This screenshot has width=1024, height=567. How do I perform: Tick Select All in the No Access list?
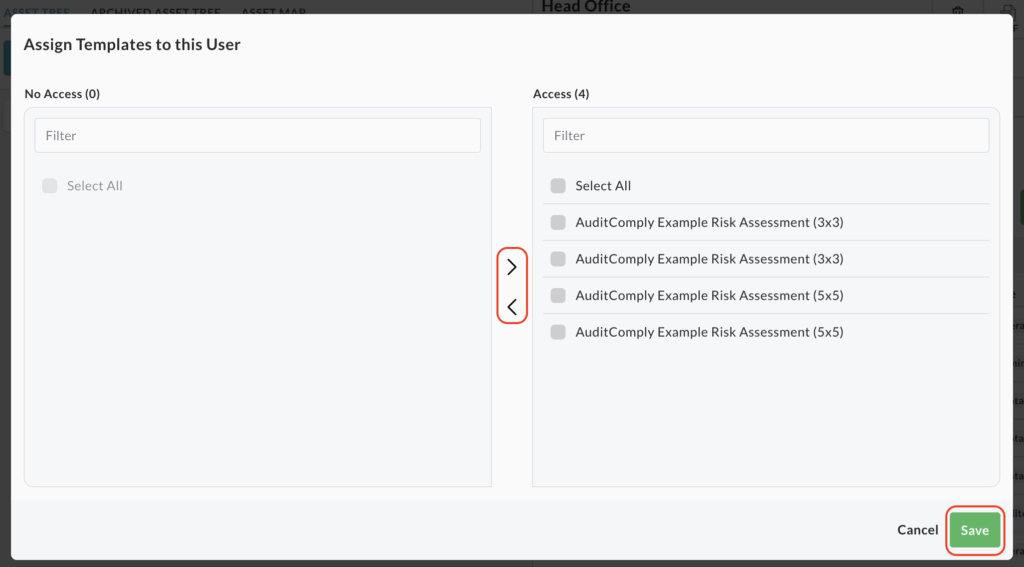[x=49, y=186]
